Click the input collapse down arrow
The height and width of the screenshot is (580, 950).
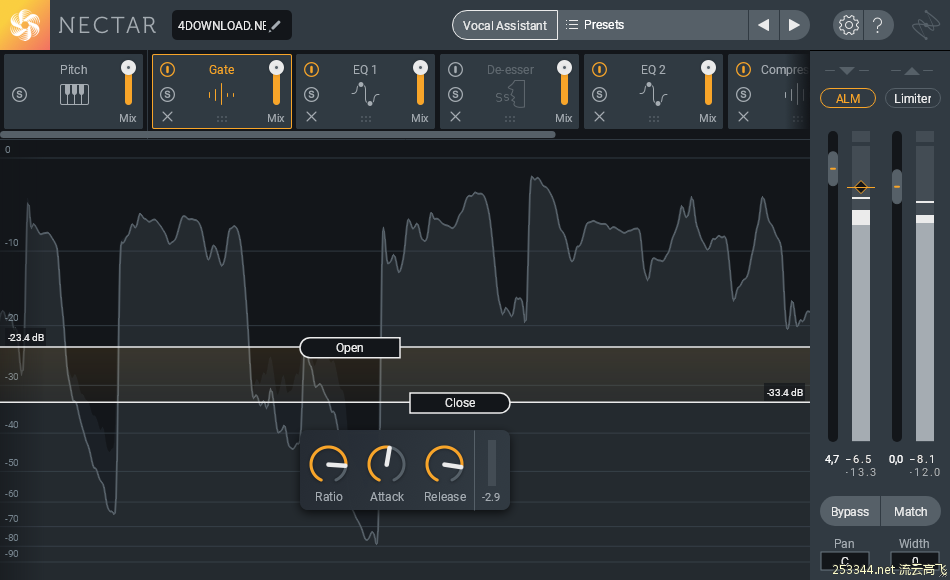pos(847,71)
